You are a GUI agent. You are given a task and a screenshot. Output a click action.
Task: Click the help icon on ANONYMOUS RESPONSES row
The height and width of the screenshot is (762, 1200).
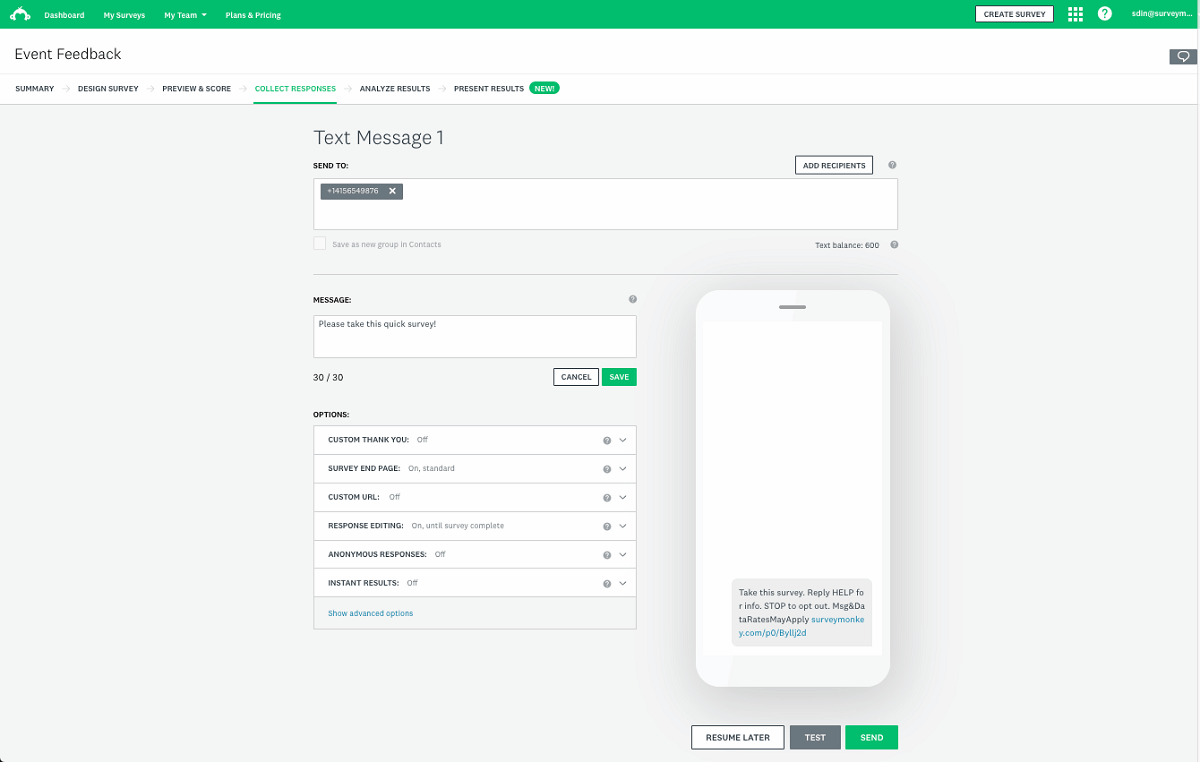(x=606, y=554)
